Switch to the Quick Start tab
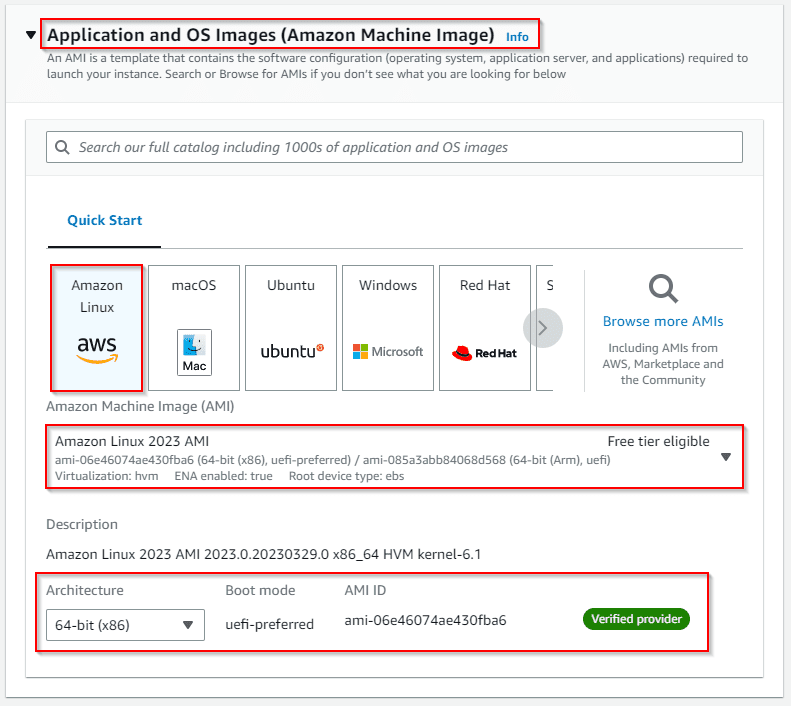This screenshot has width=791, height=706. (105, 220)
